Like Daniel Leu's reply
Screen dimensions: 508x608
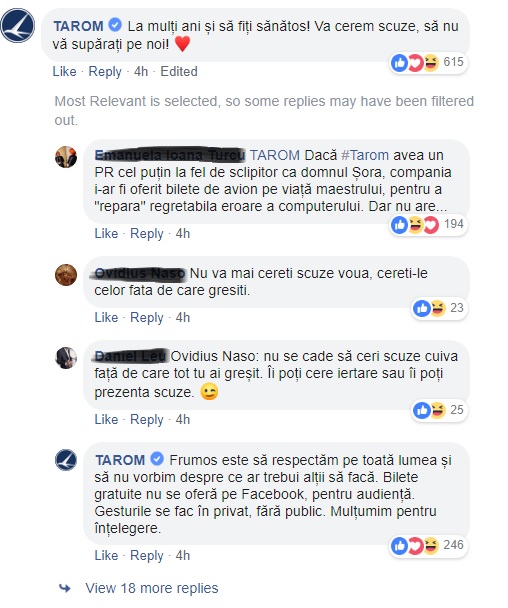pos(106,420)
